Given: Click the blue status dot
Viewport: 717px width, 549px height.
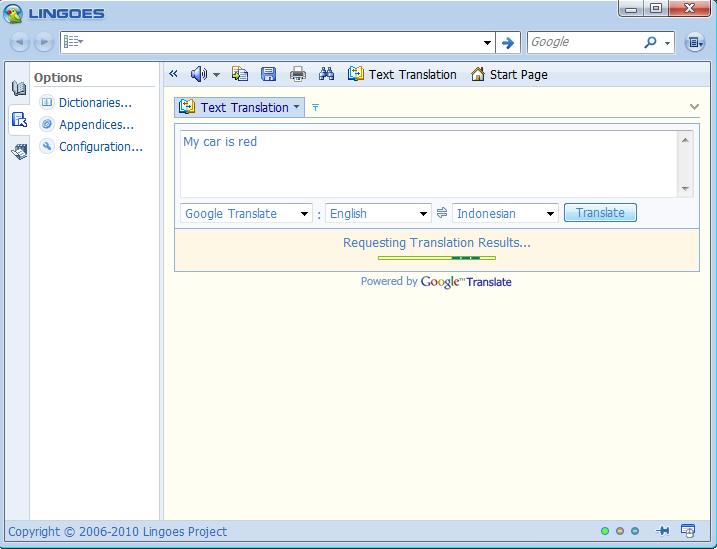Looking at the screenshot, I should [635, 531].
